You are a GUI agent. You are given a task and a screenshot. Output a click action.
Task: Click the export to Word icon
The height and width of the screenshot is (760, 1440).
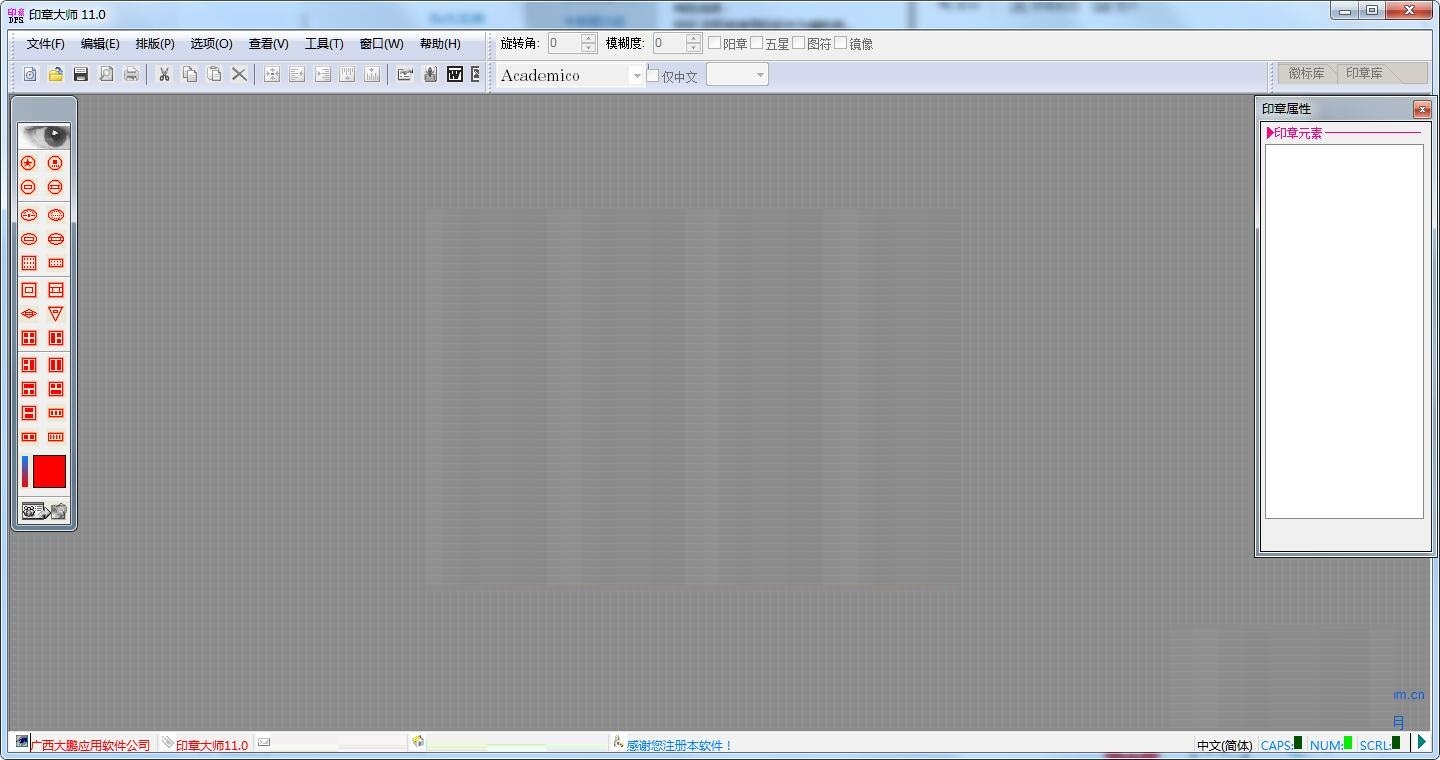pos(453,74)
